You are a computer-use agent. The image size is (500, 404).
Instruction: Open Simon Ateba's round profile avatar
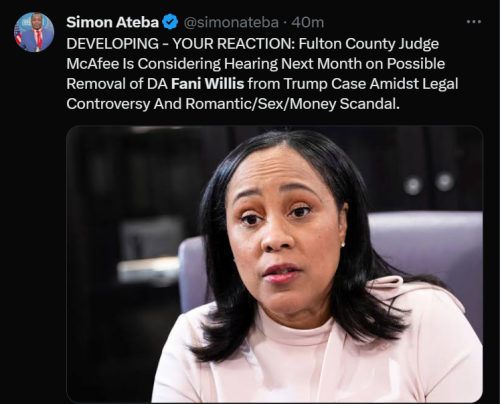34,32
